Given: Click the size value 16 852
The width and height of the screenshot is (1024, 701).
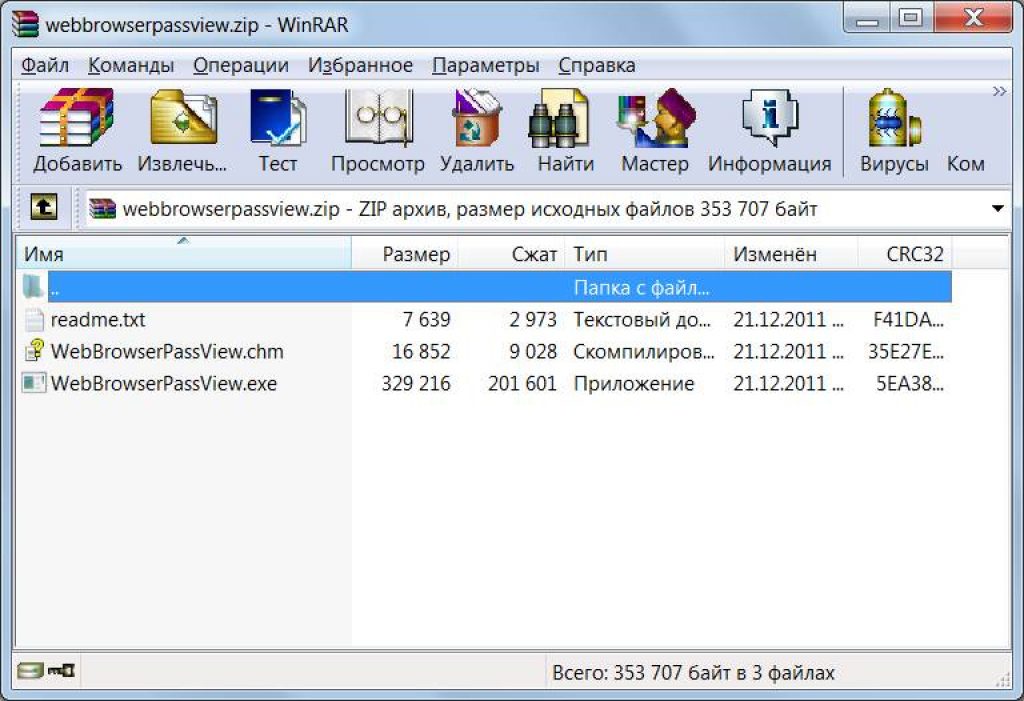Looking at the screenshot, I should pyautogui.click(x=421, y=351).
